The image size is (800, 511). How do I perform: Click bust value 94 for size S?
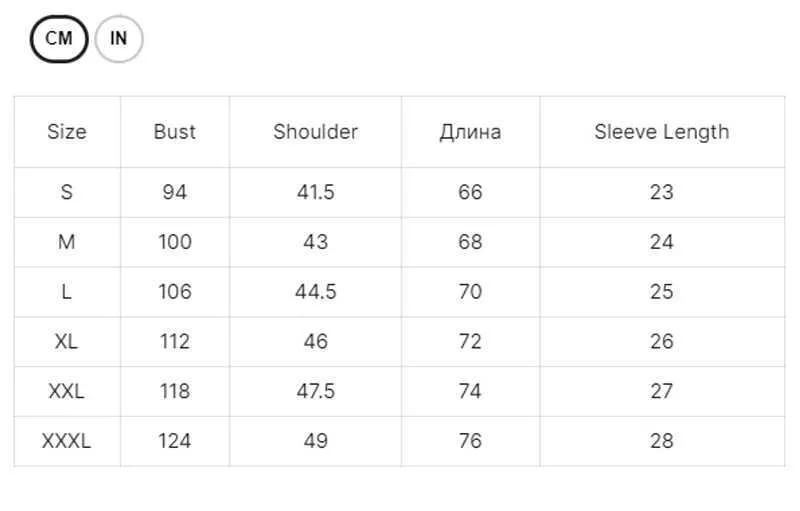click(x=174, y=192)
